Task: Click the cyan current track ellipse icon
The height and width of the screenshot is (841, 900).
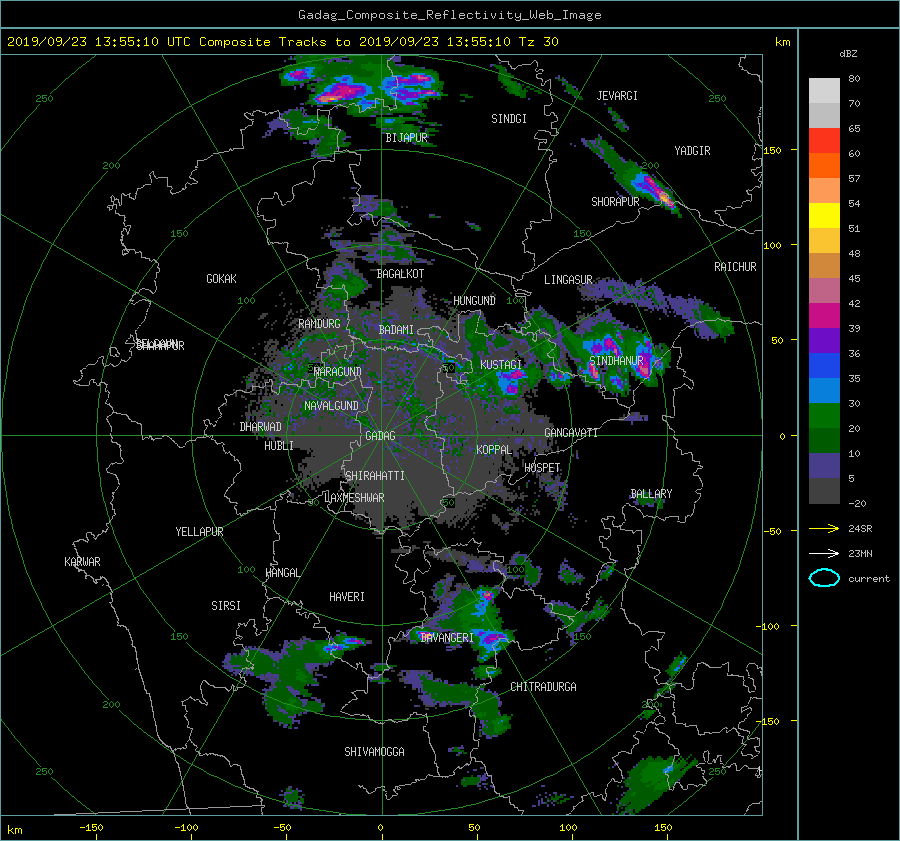Action: (x=824, y=578)
